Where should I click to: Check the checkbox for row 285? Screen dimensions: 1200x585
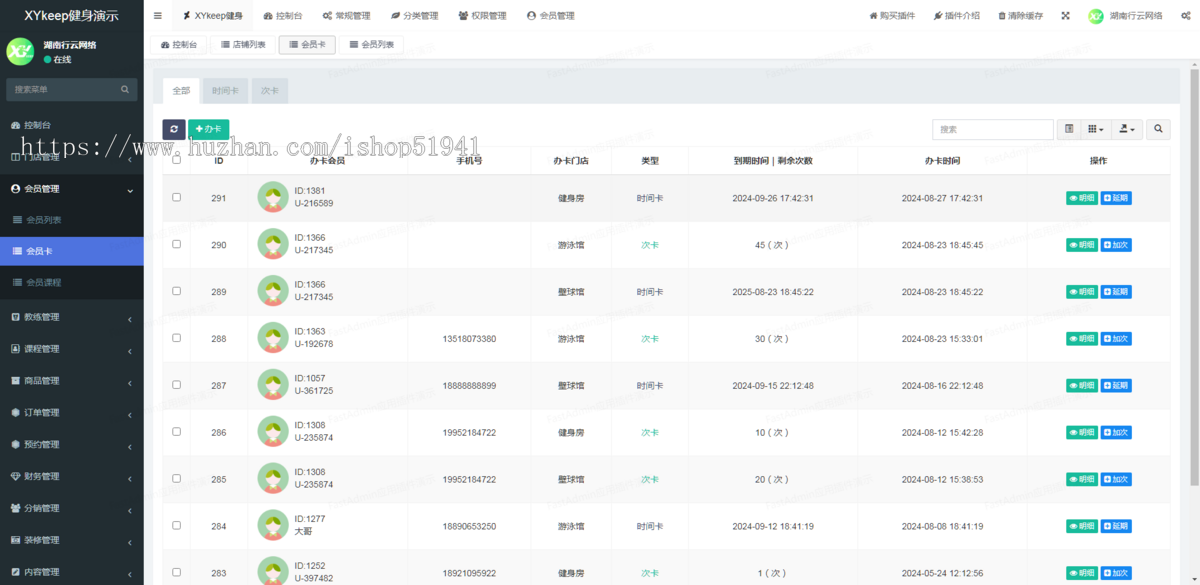[x=177, y=479]
